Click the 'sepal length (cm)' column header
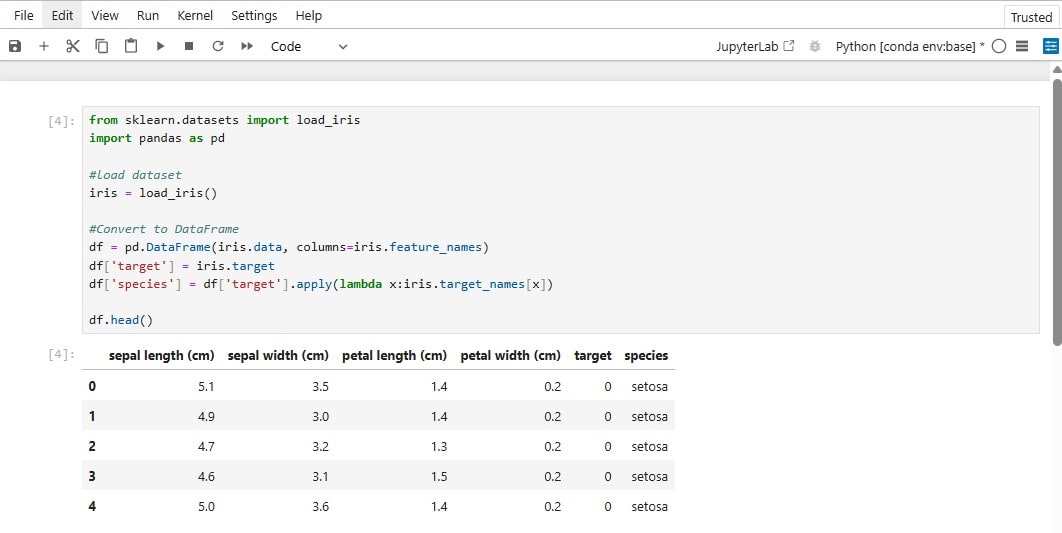 (161, 356)
